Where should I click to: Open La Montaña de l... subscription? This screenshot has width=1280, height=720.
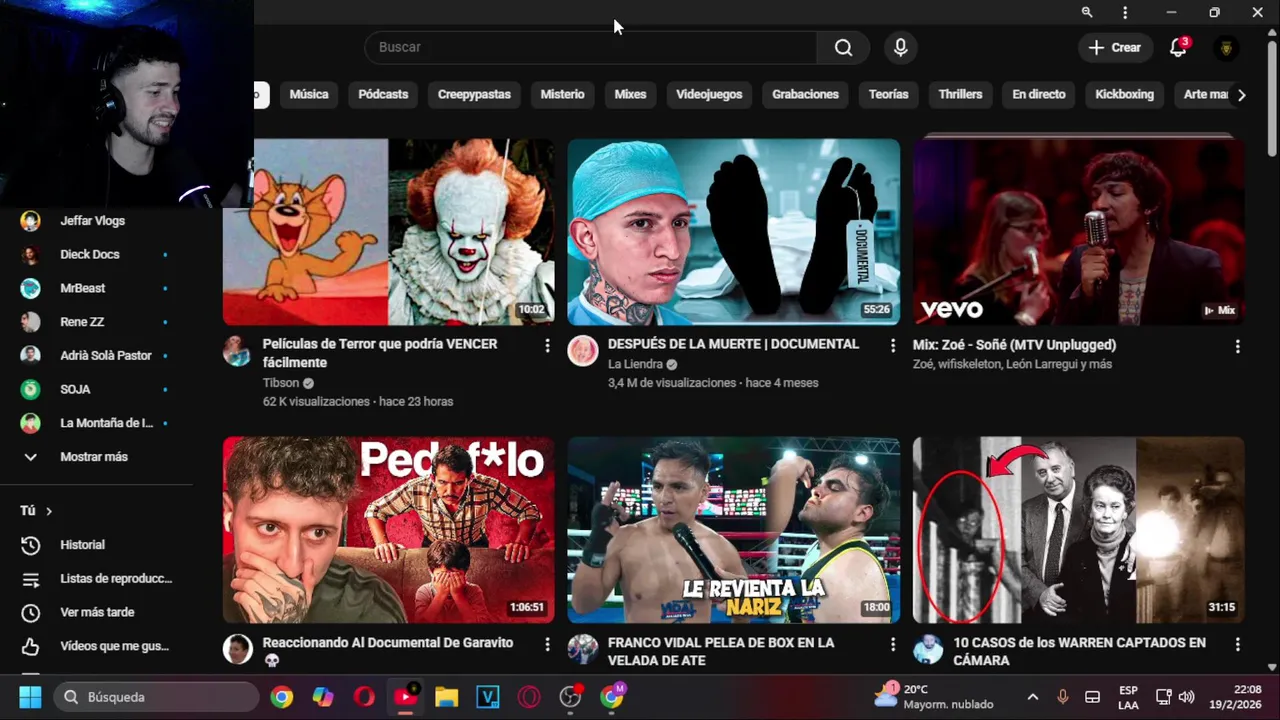point(97,423)
